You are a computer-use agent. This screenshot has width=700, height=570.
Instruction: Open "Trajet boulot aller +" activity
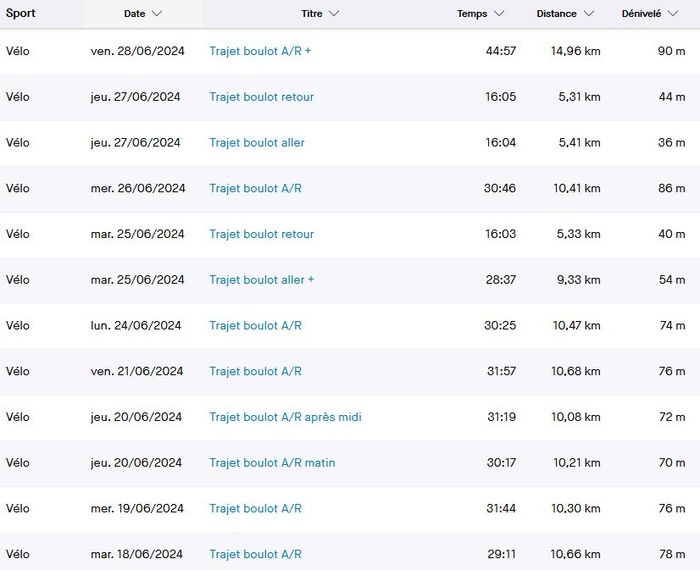(261, 280)
